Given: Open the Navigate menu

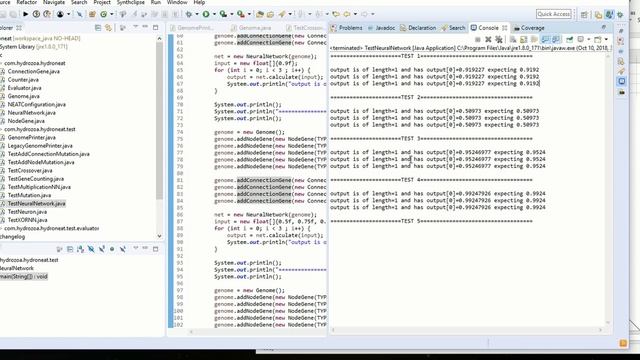Looking at the screenshot, I should [x=54, y=2].
